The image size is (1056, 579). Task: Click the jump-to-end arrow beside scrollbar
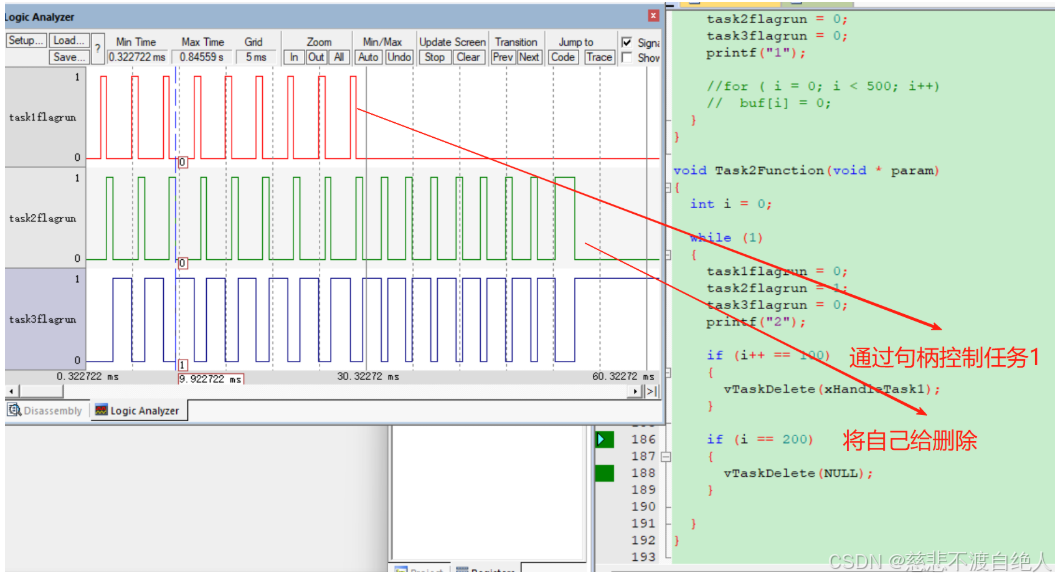(x=651, y=391)
